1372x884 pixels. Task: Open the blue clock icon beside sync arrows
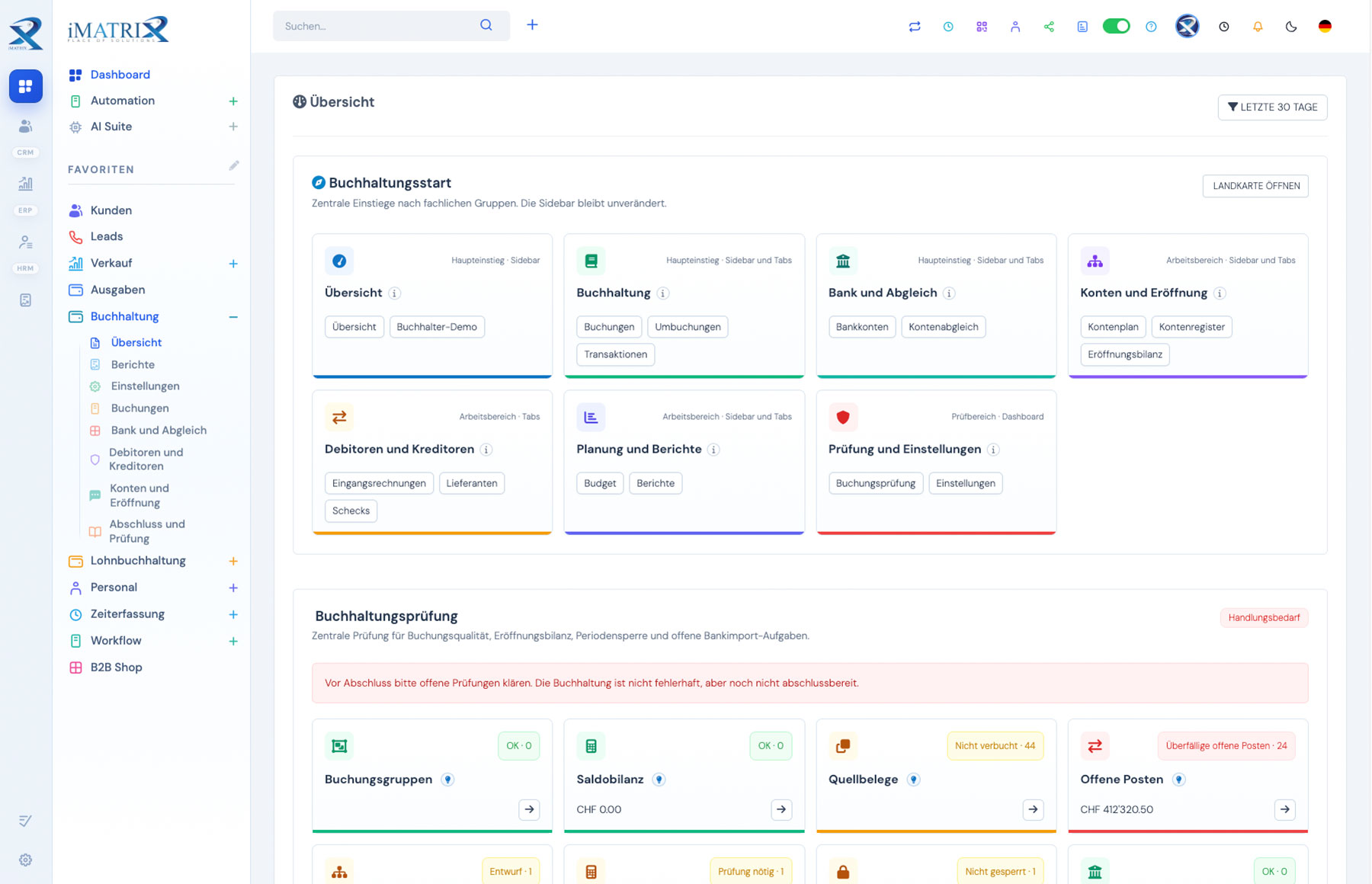pyautogui.click(x=948, y=27)
